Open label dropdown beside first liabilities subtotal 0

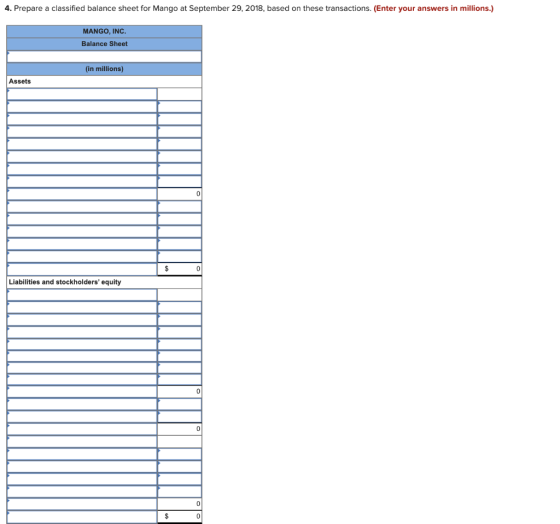coord(82,391)
